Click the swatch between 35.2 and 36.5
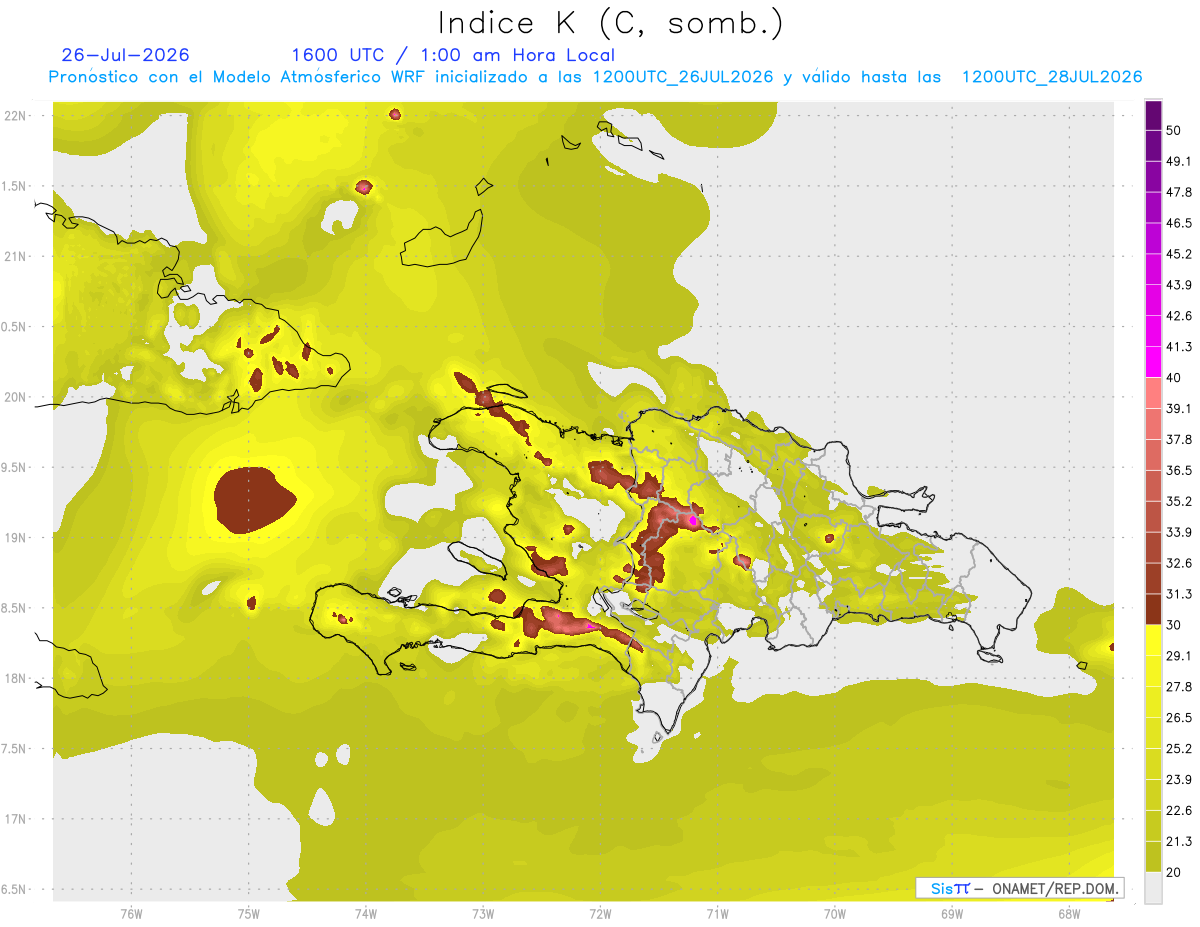1200x927 pixels. pos(1153,486)
